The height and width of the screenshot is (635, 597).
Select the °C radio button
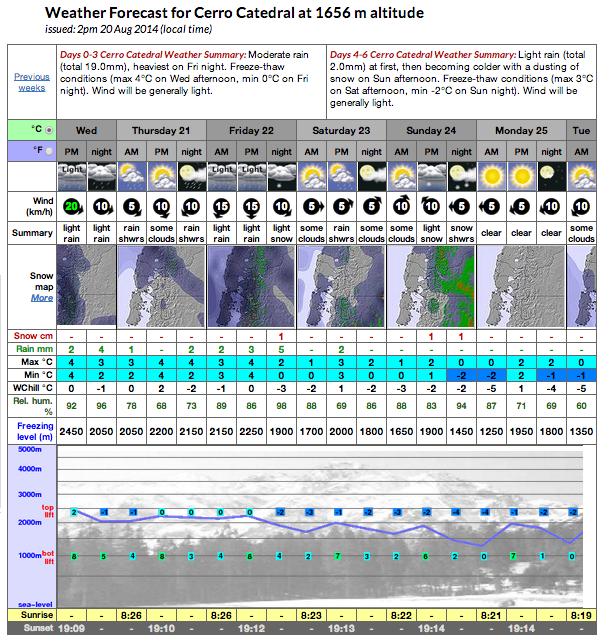point(49,130)
